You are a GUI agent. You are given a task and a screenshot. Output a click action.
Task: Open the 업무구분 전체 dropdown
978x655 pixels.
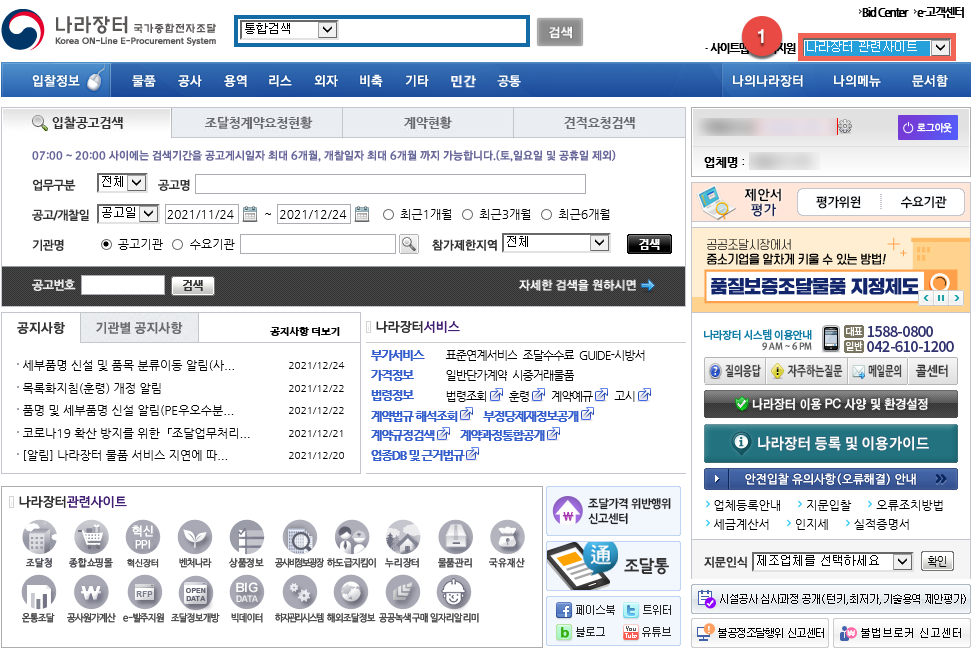click(122, 182)
